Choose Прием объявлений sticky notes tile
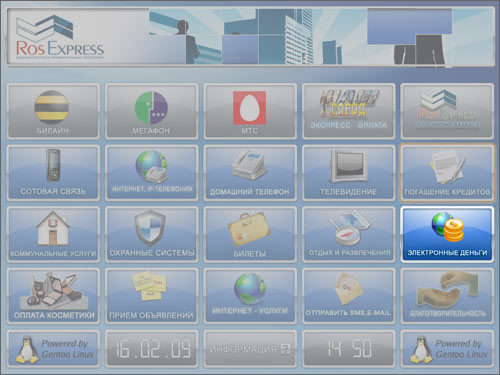The height and width of the screenshot is (375, 500). point(152,296)
